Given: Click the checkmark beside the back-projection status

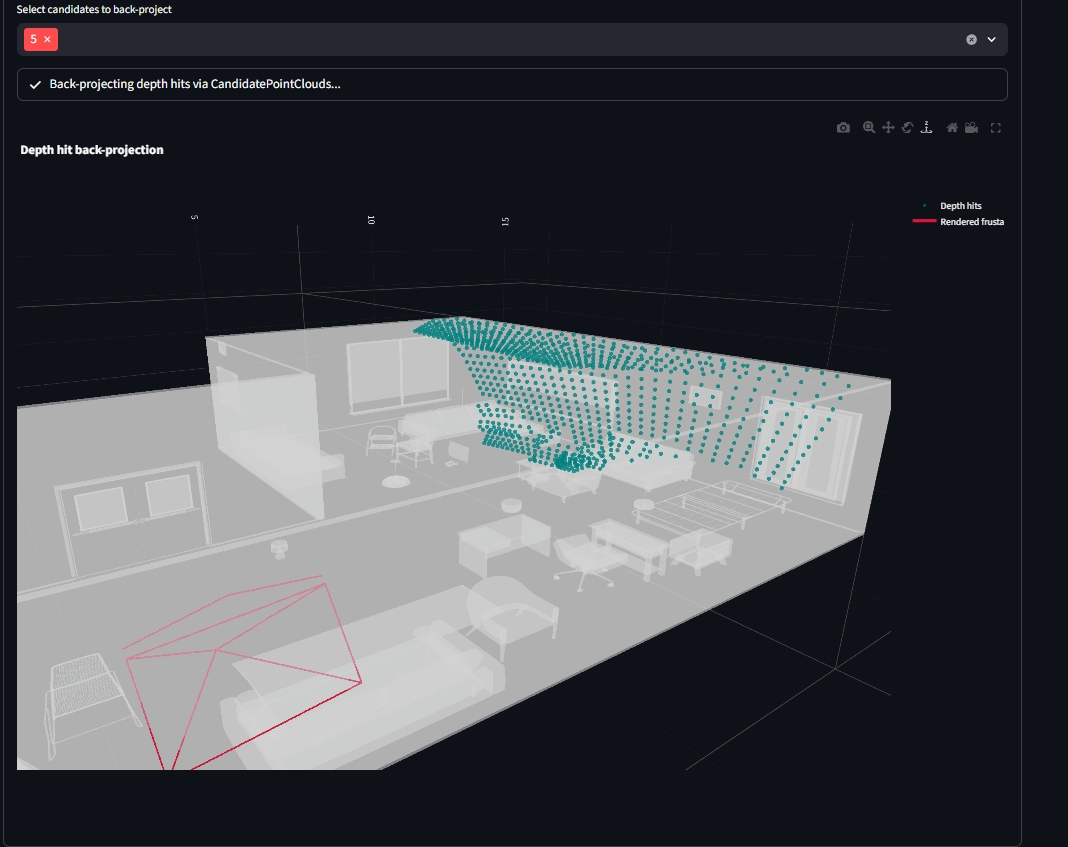Looking at the screenshot, I should coord(35,84).
